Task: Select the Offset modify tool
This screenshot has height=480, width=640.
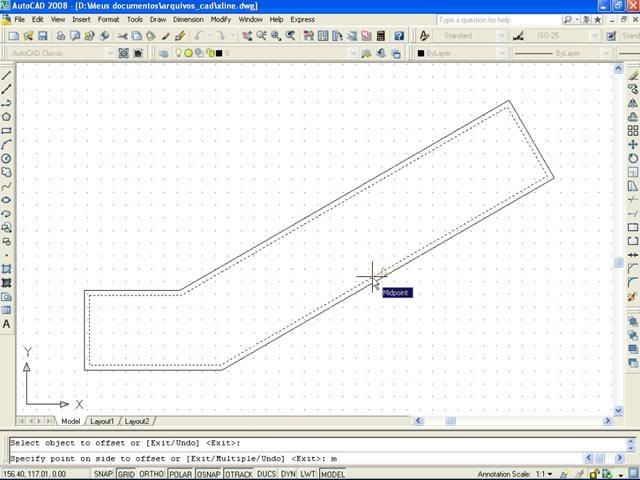Action: [633, 117]
